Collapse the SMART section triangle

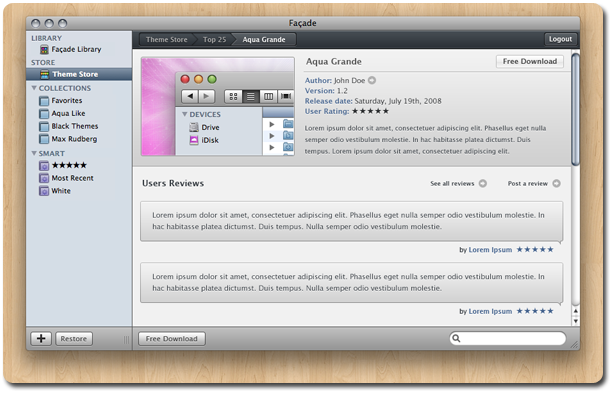point(34,153)
